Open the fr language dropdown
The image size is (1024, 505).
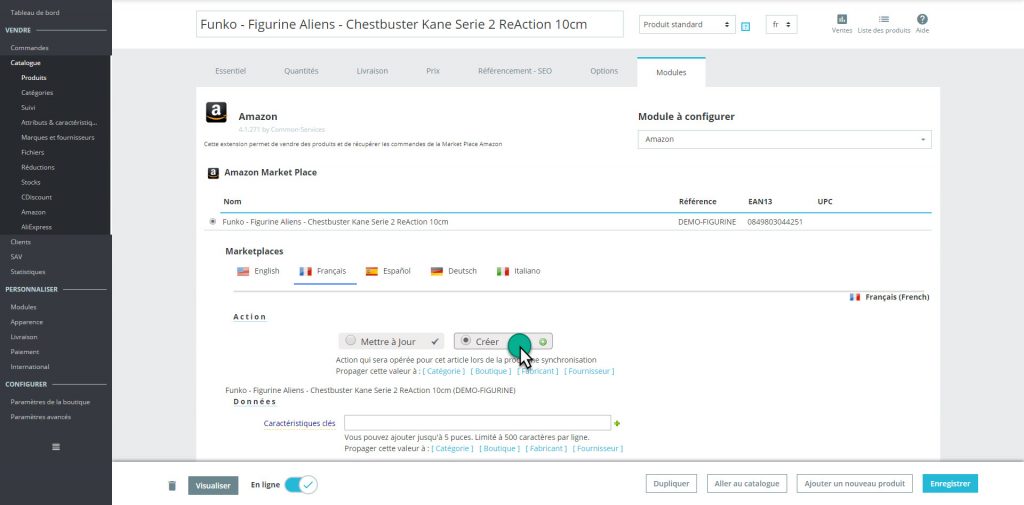click(x=781, y=25)
